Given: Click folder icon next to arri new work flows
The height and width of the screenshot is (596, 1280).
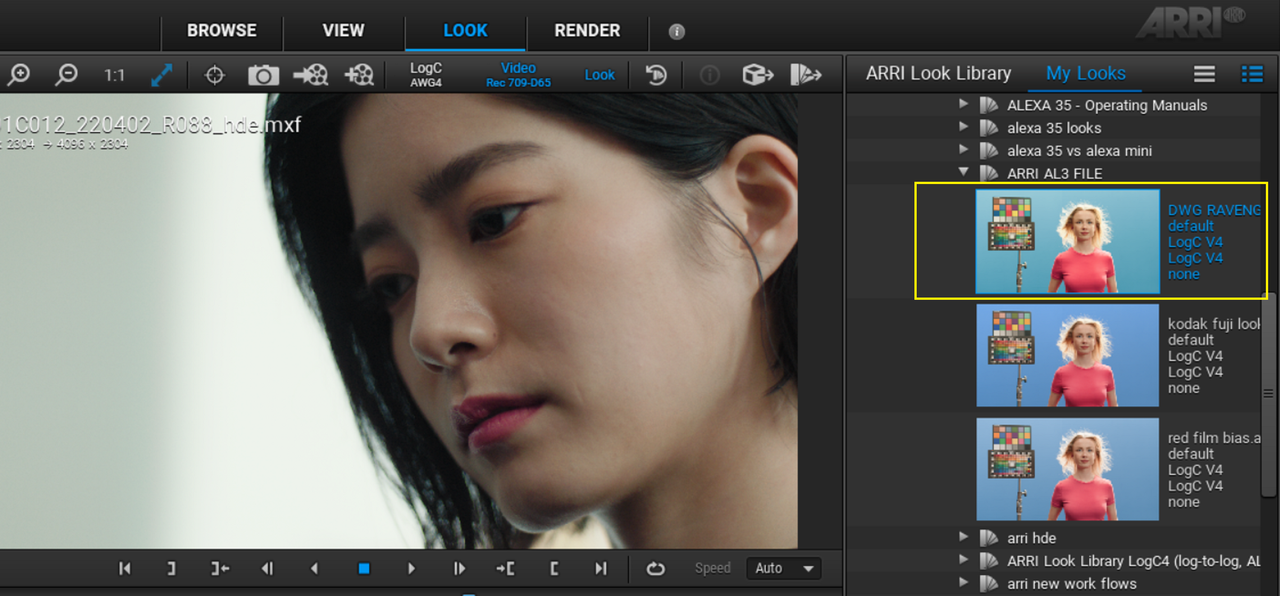Looking at the screenshot, I should (x=989, y=583).
